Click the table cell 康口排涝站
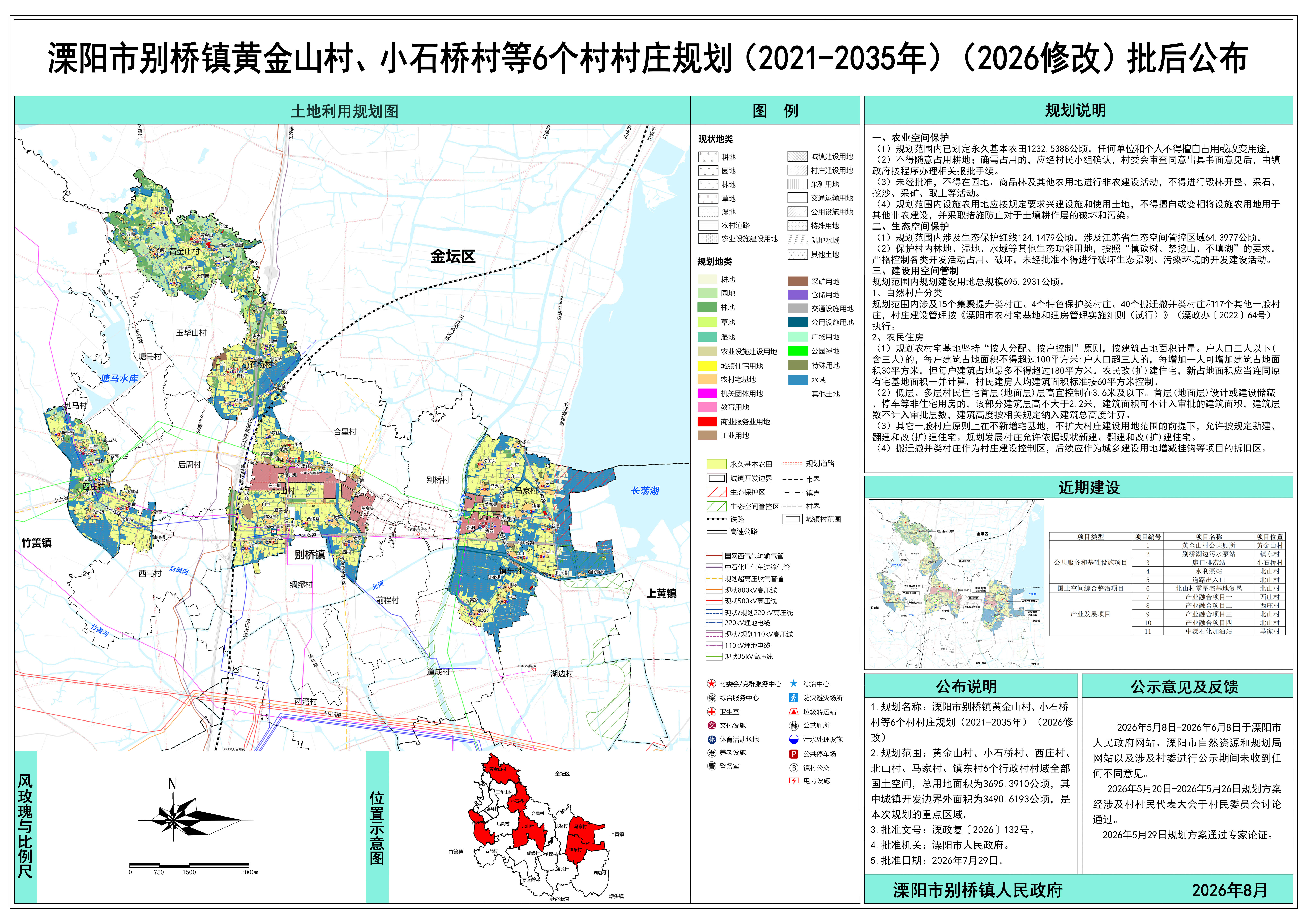 point(1208,563)
